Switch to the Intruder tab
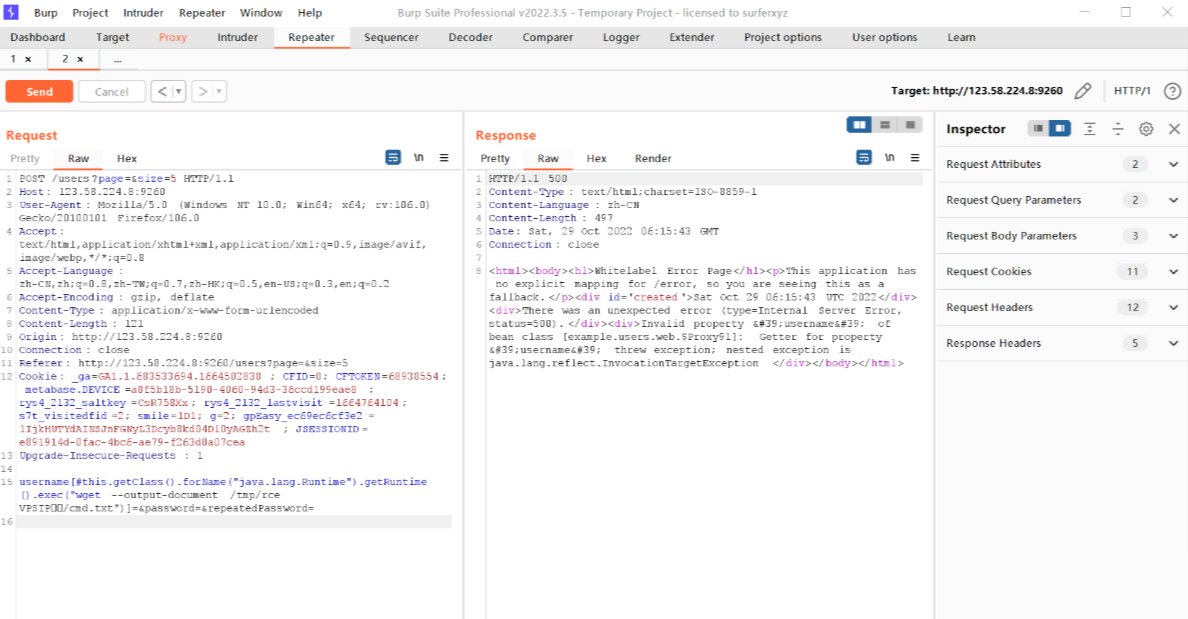This screenshot has height=619, width=1188. point(237,37)
